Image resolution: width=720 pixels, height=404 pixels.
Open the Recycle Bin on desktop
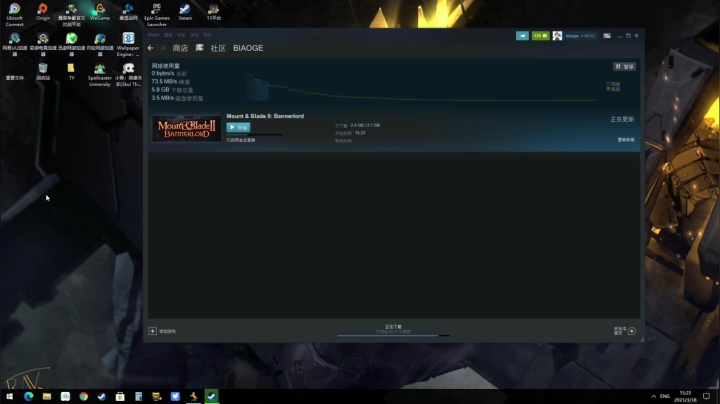[43, 72]
